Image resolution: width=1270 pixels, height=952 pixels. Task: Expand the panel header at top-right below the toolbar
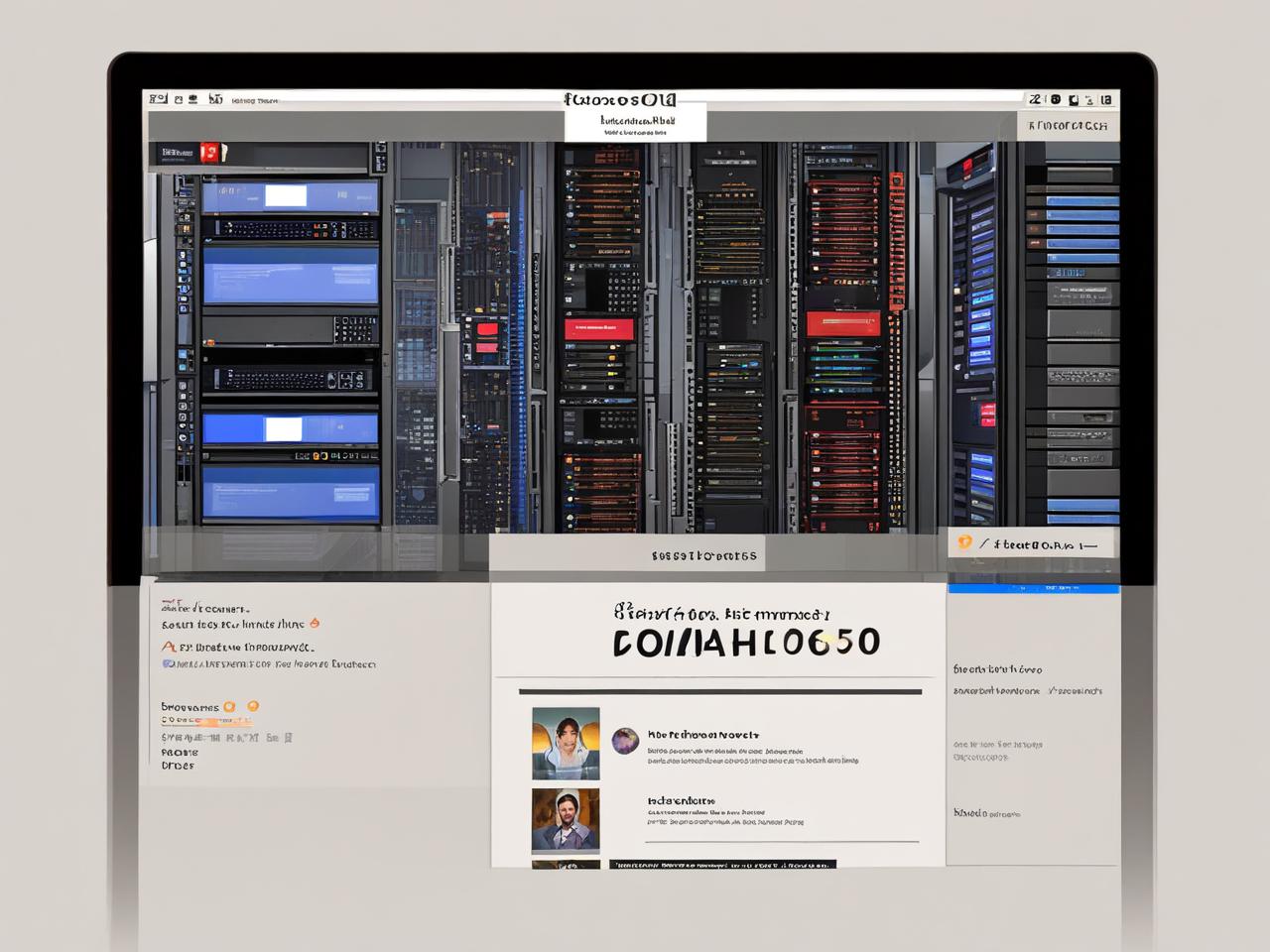pos(1068,126)
